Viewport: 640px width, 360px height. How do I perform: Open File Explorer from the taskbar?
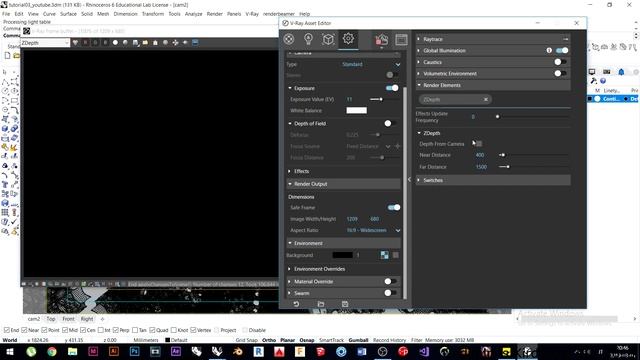coord(72,351)
